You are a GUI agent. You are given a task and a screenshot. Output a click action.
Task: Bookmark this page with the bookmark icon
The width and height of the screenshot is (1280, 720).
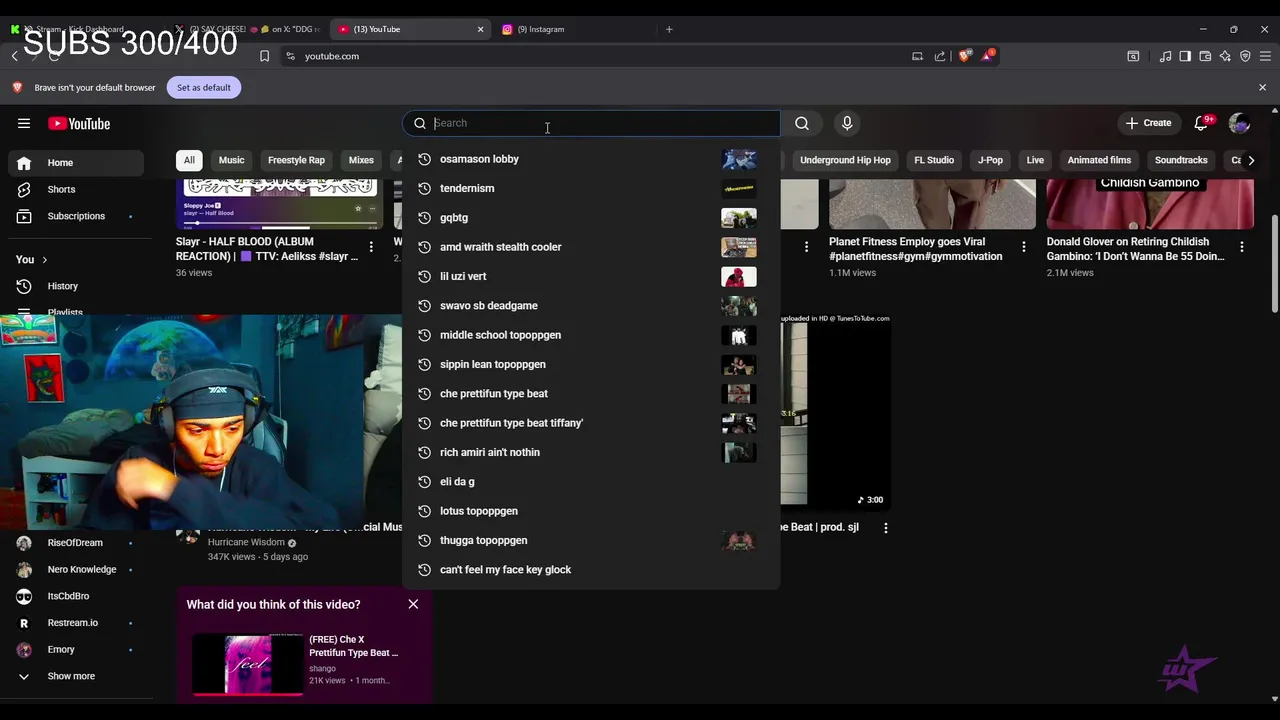click(x=264, y=56)
